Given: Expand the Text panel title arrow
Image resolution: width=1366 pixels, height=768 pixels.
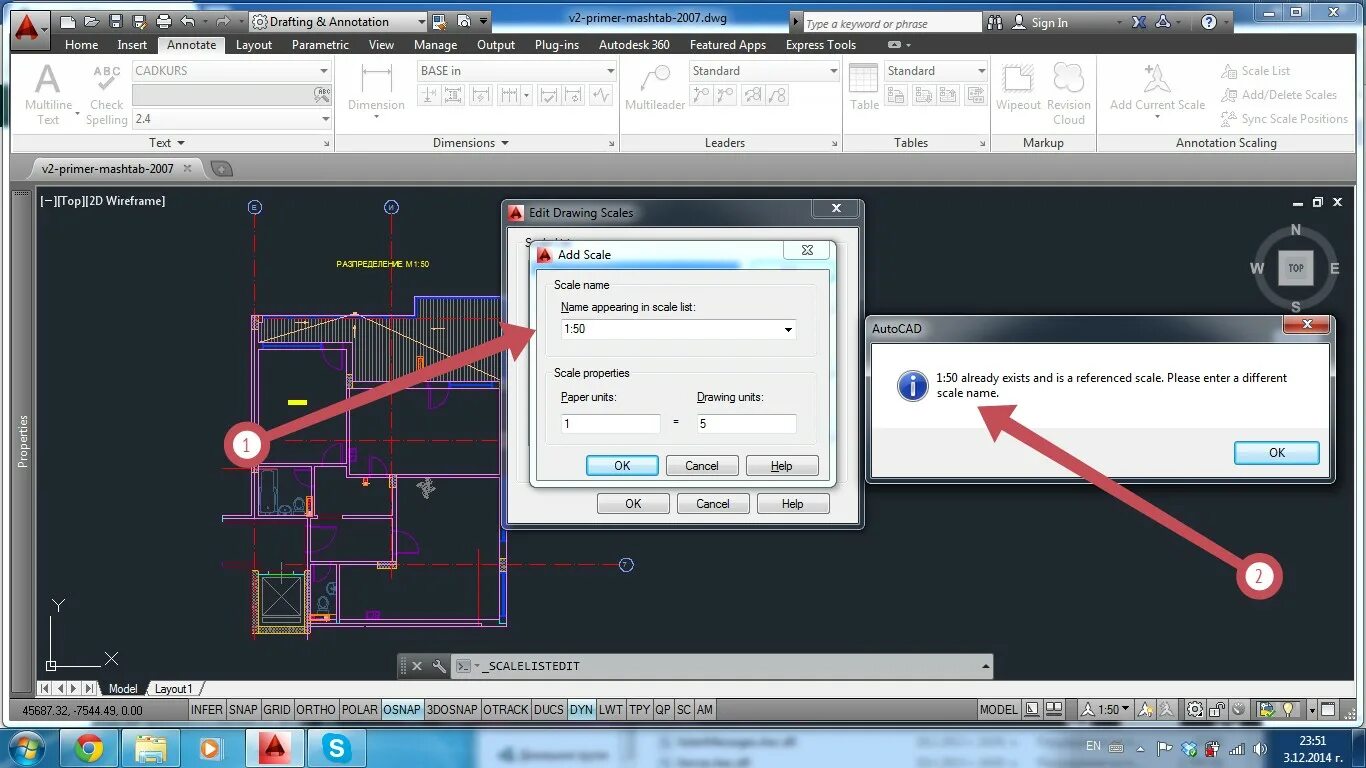Looking at the screenshot, I should click(x=180, y=143).
